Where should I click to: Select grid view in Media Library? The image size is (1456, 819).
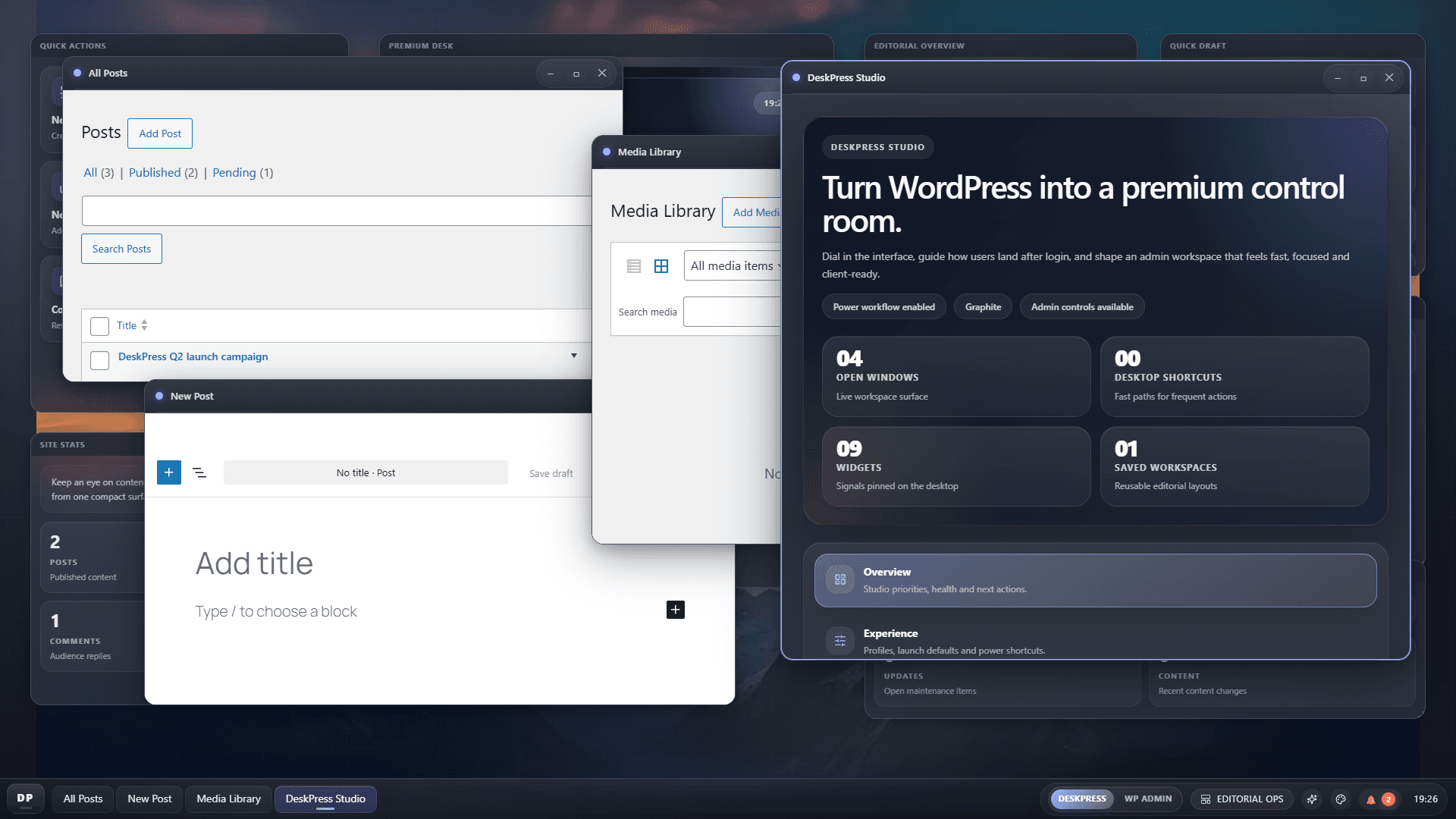pyautogui.click(x=661, y=266)
